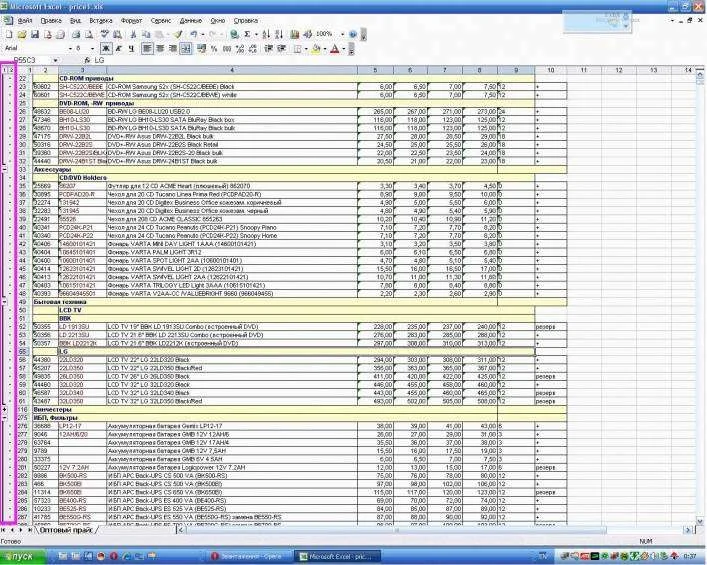
Task: Select the Оптовый прайс sheet tab
Action: click(x=66, y=530)
